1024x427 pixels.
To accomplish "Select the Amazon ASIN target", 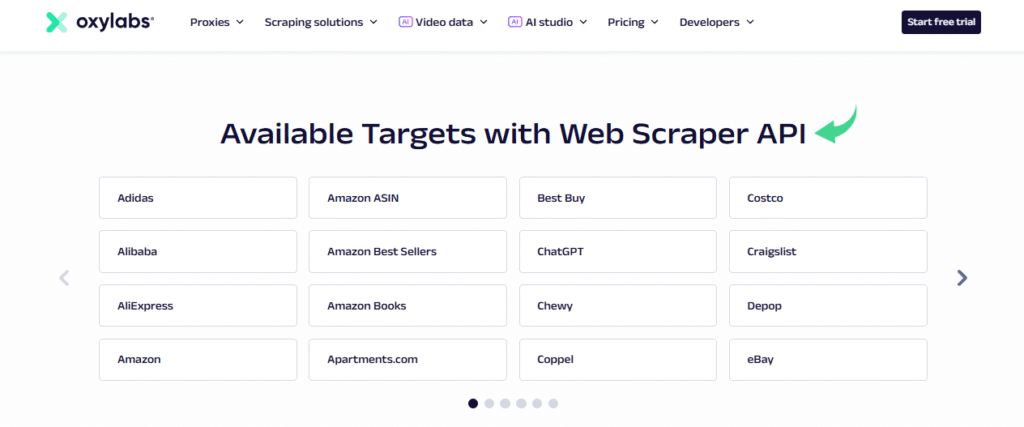I will pyautogui.click(x=407, y=198).
